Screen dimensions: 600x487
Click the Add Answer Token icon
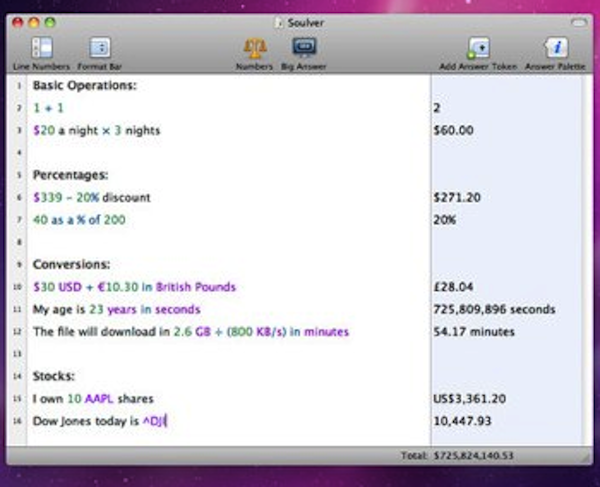(x=478, y=48)
